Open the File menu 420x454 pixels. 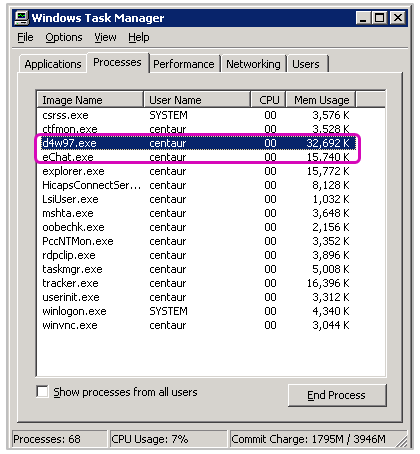pos(25,37)
